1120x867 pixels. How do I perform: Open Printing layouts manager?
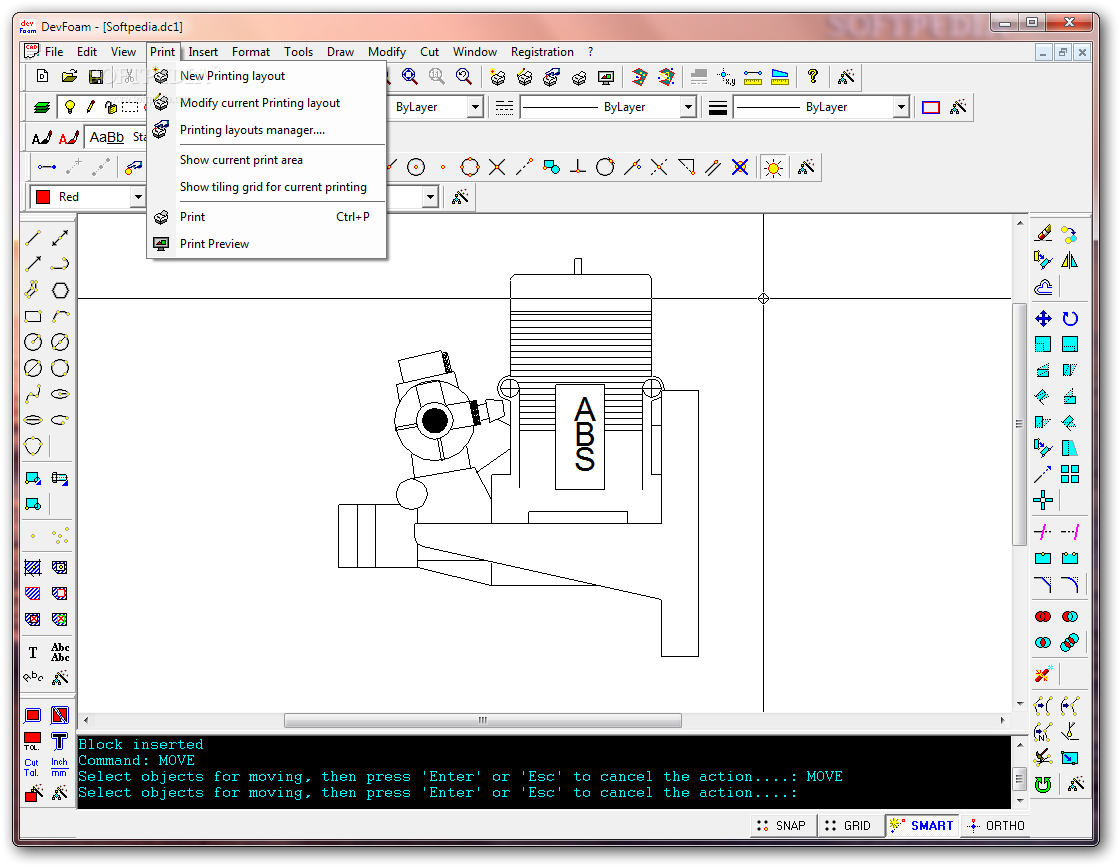(x=266, y=130)
